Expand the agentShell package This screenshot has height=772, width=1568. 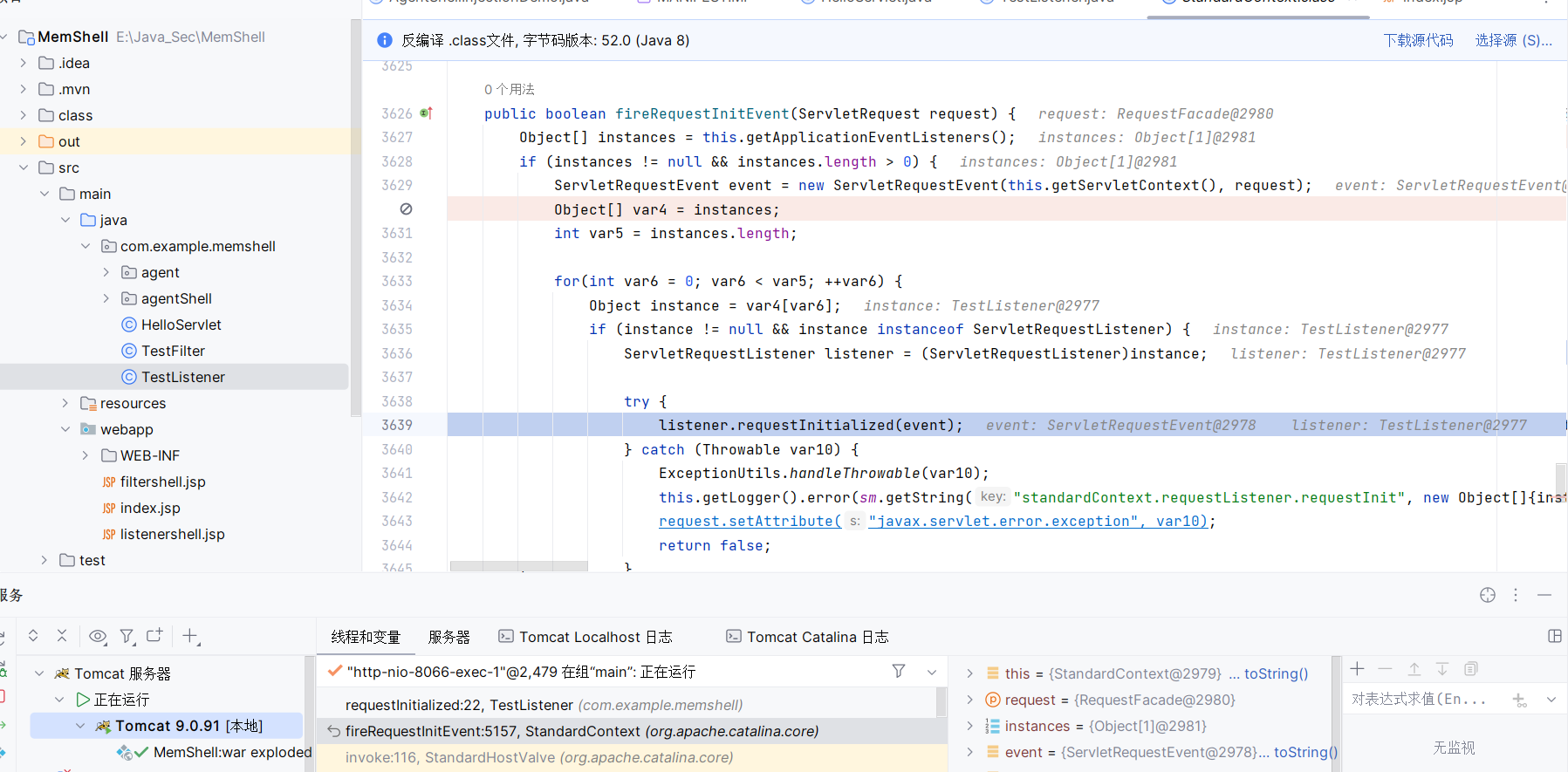click(106, 298)
